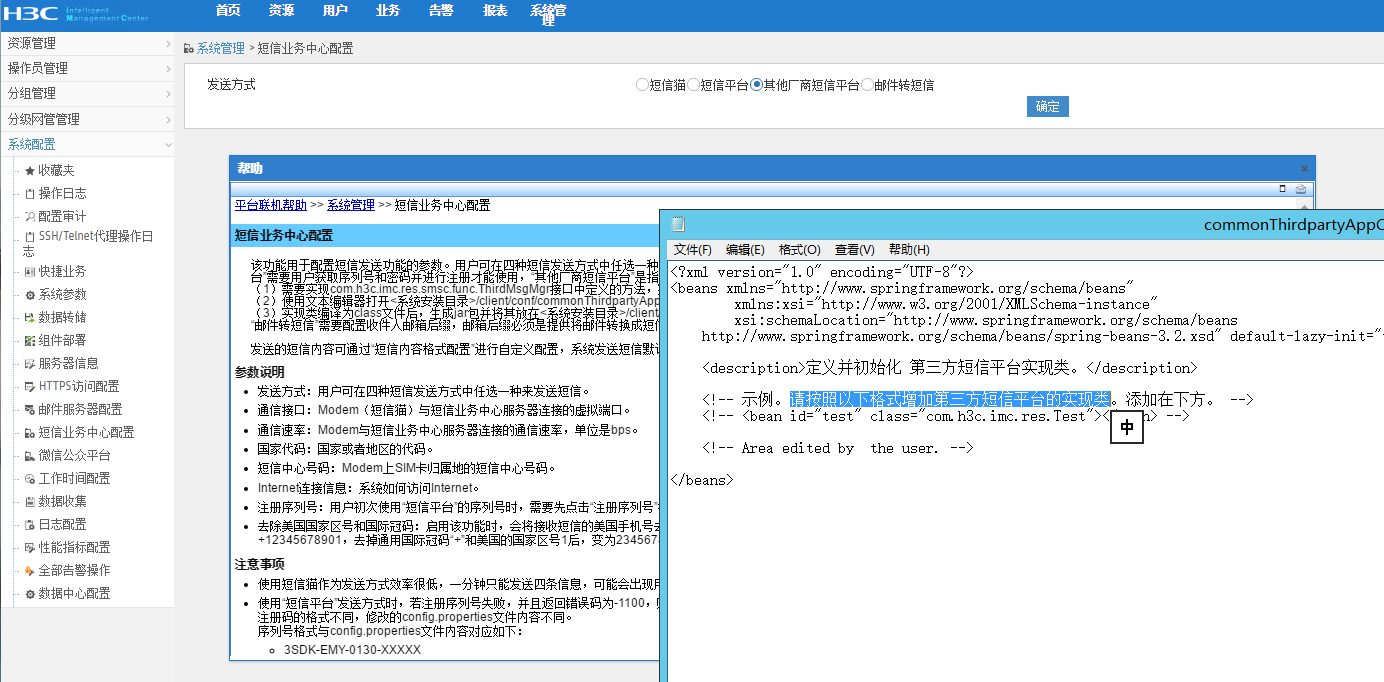The image size is (1384, 682).
Task: Click the print icon in the help window
Action: point(1301,188)
